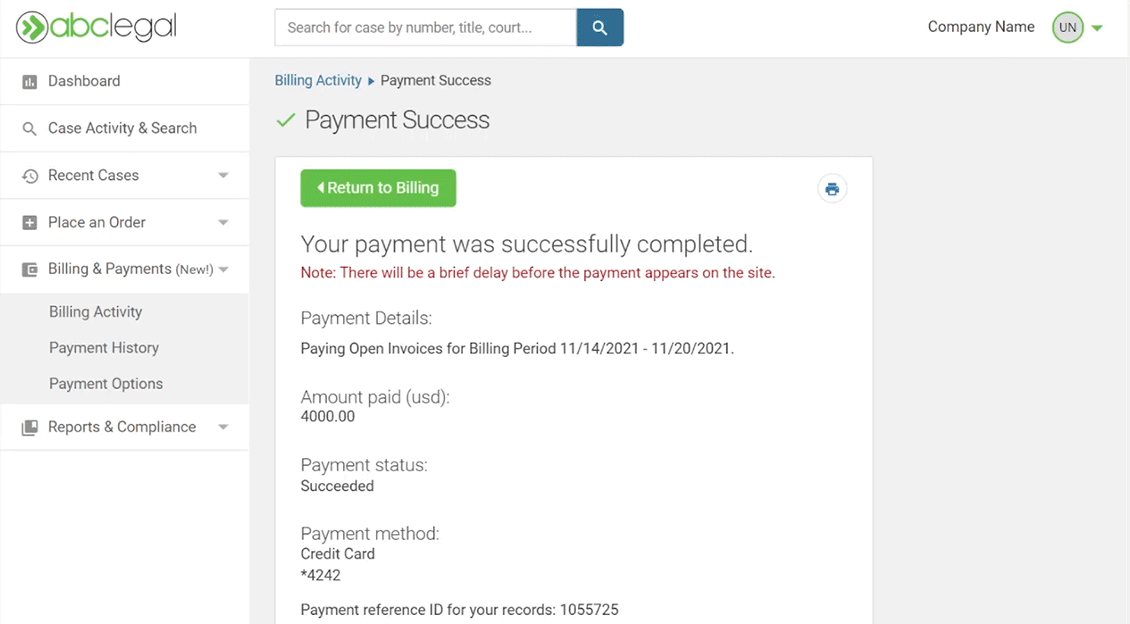The image size is (1130, 624).
Task: Expand the Reports & Compliance arrow
Action: click(223, 428)
